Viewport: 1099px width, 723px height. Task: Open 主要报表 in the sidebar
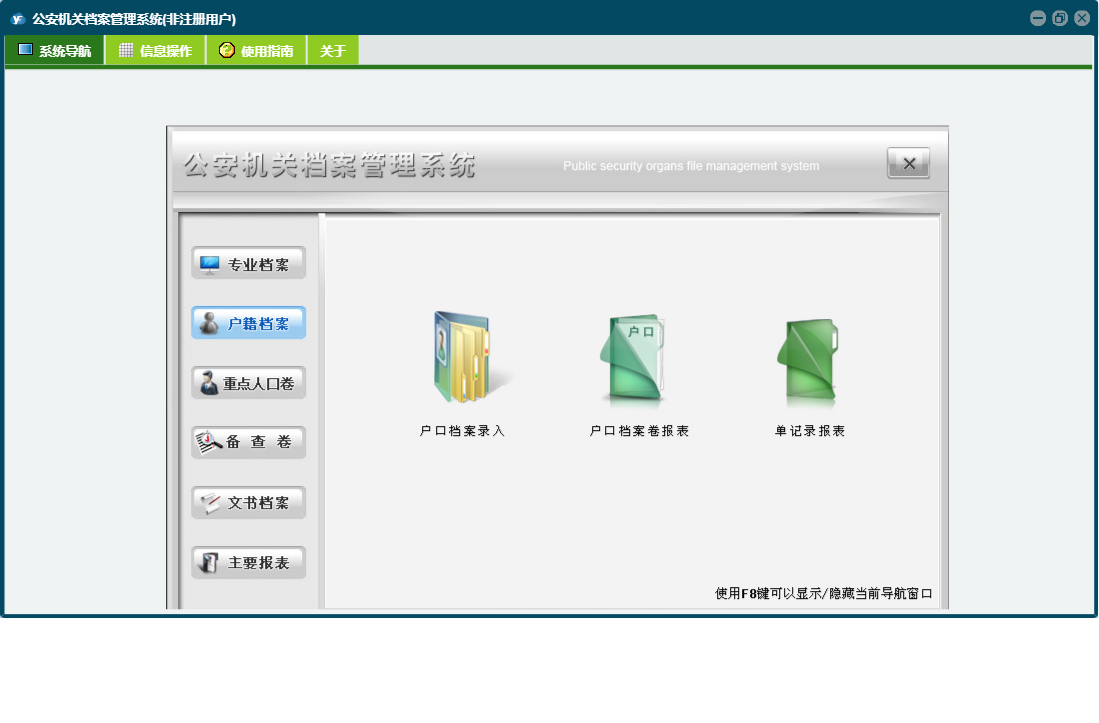coord(248,563)
